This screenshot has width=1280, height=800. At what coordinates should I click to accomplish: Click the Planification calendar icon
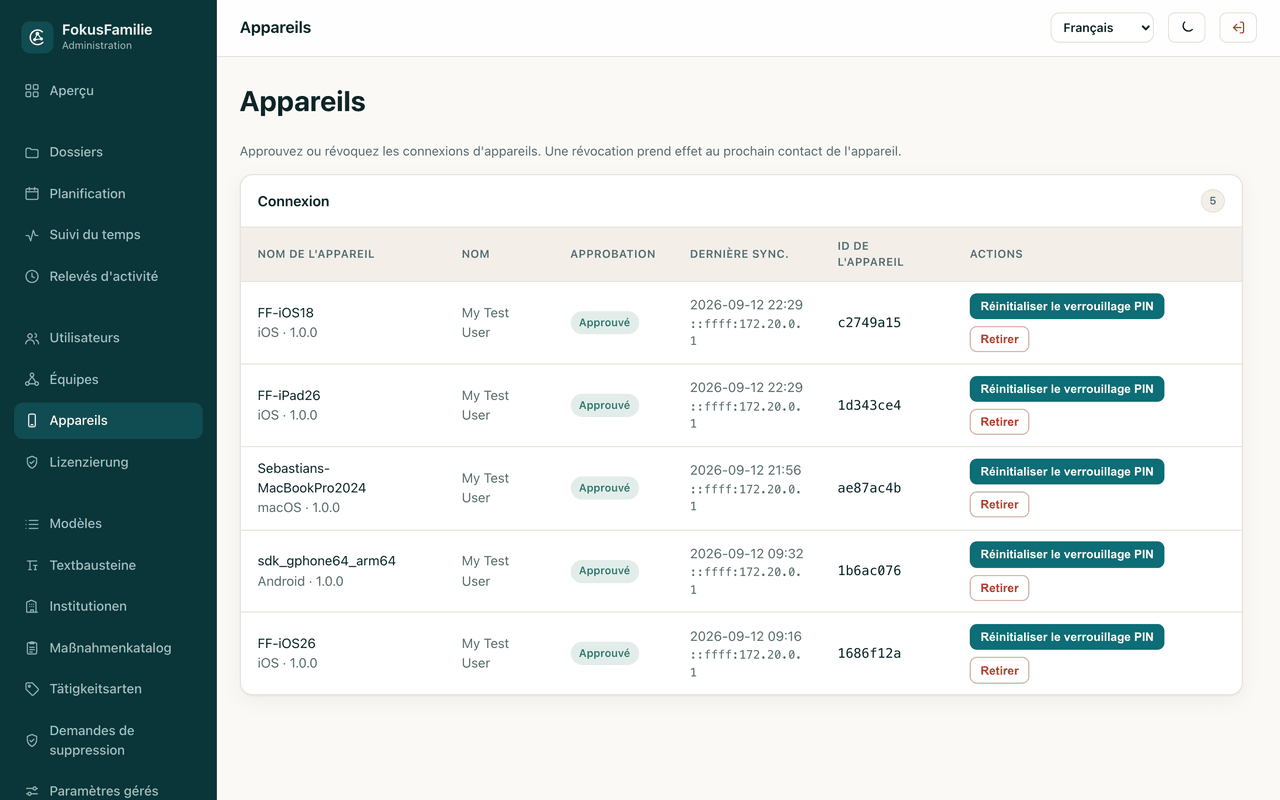pos(32,194)
